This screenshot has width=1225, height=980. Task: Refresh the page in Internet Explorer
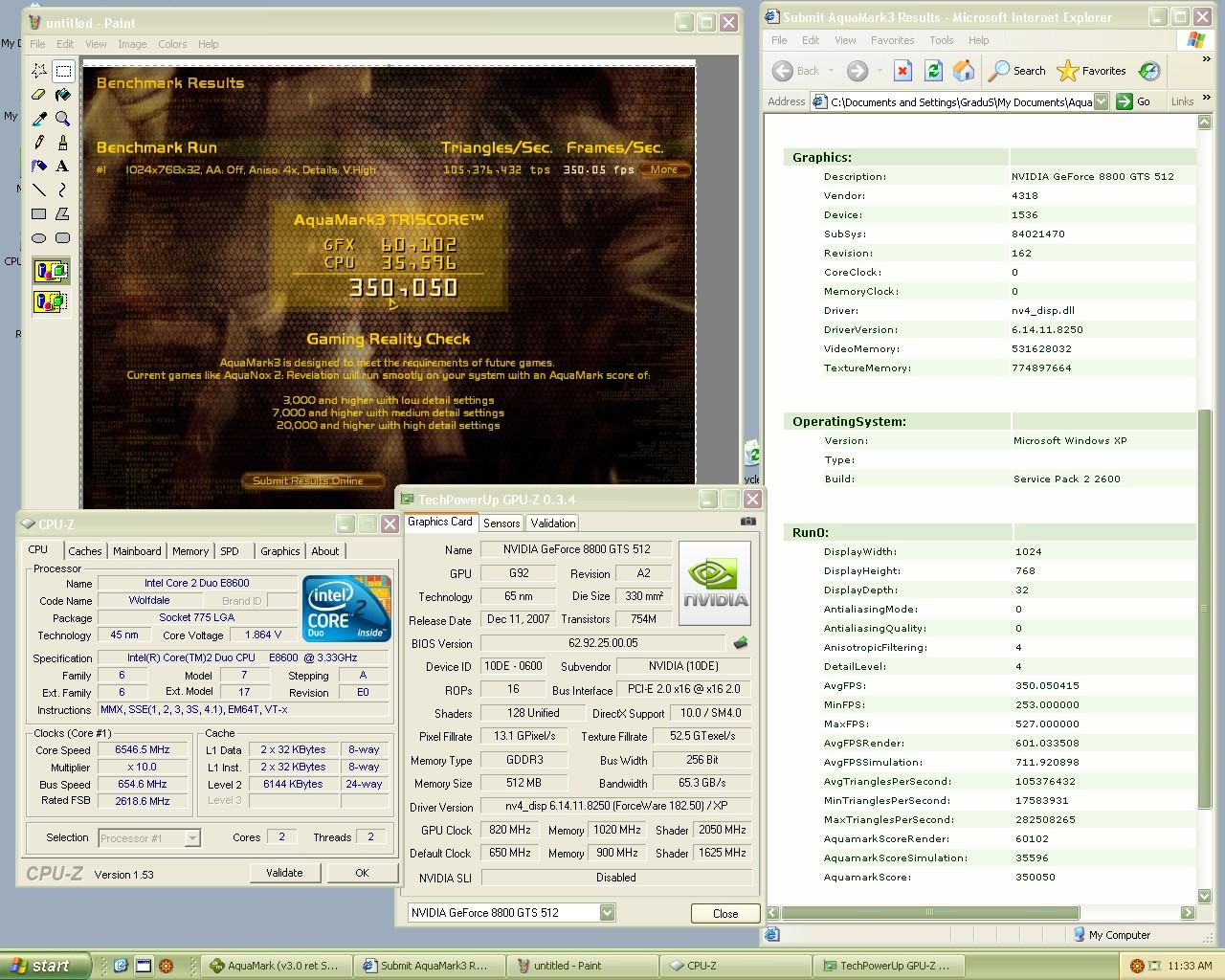point(933,71)
